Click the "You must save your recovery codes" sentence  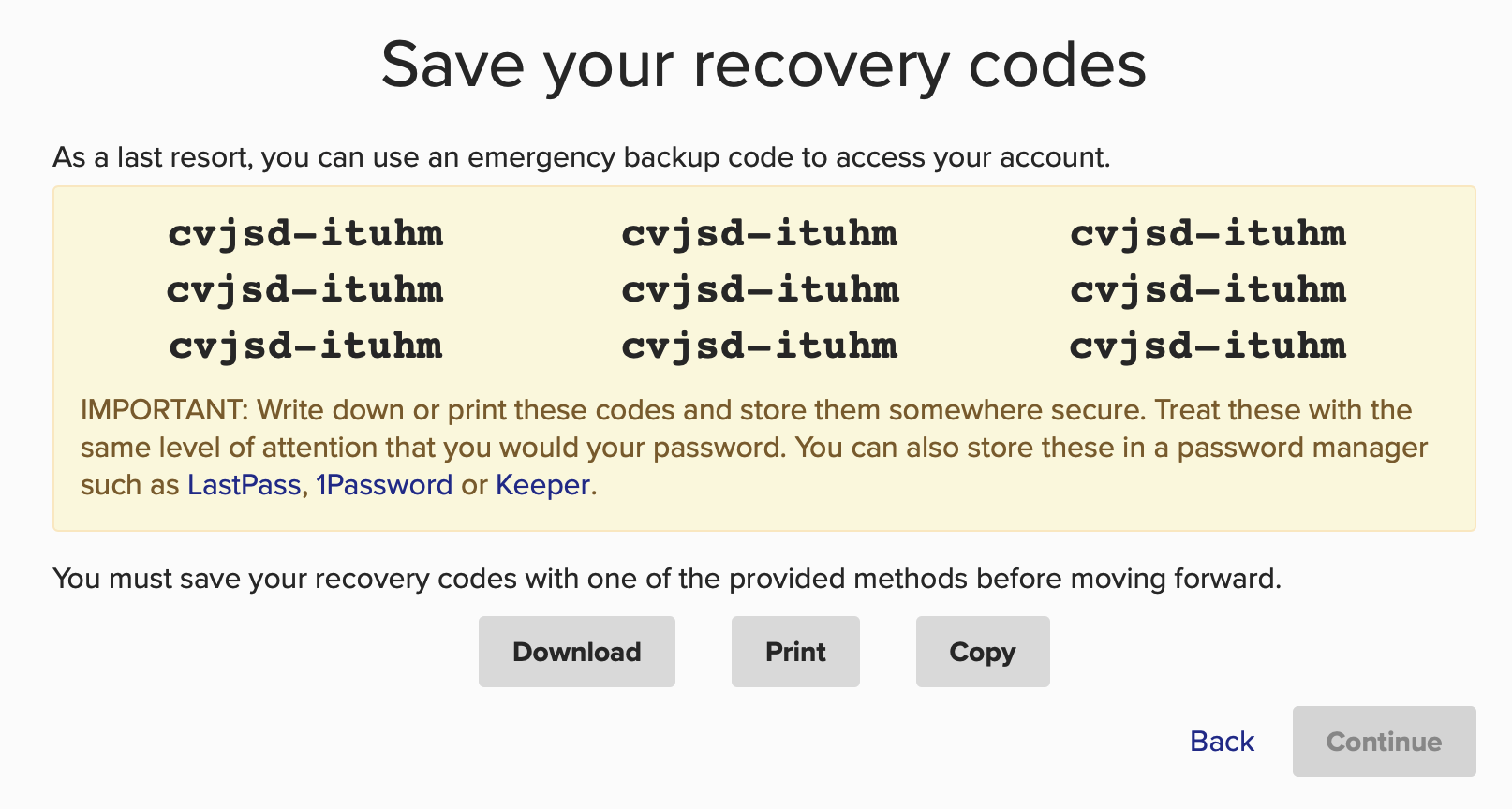coord(666,579)
